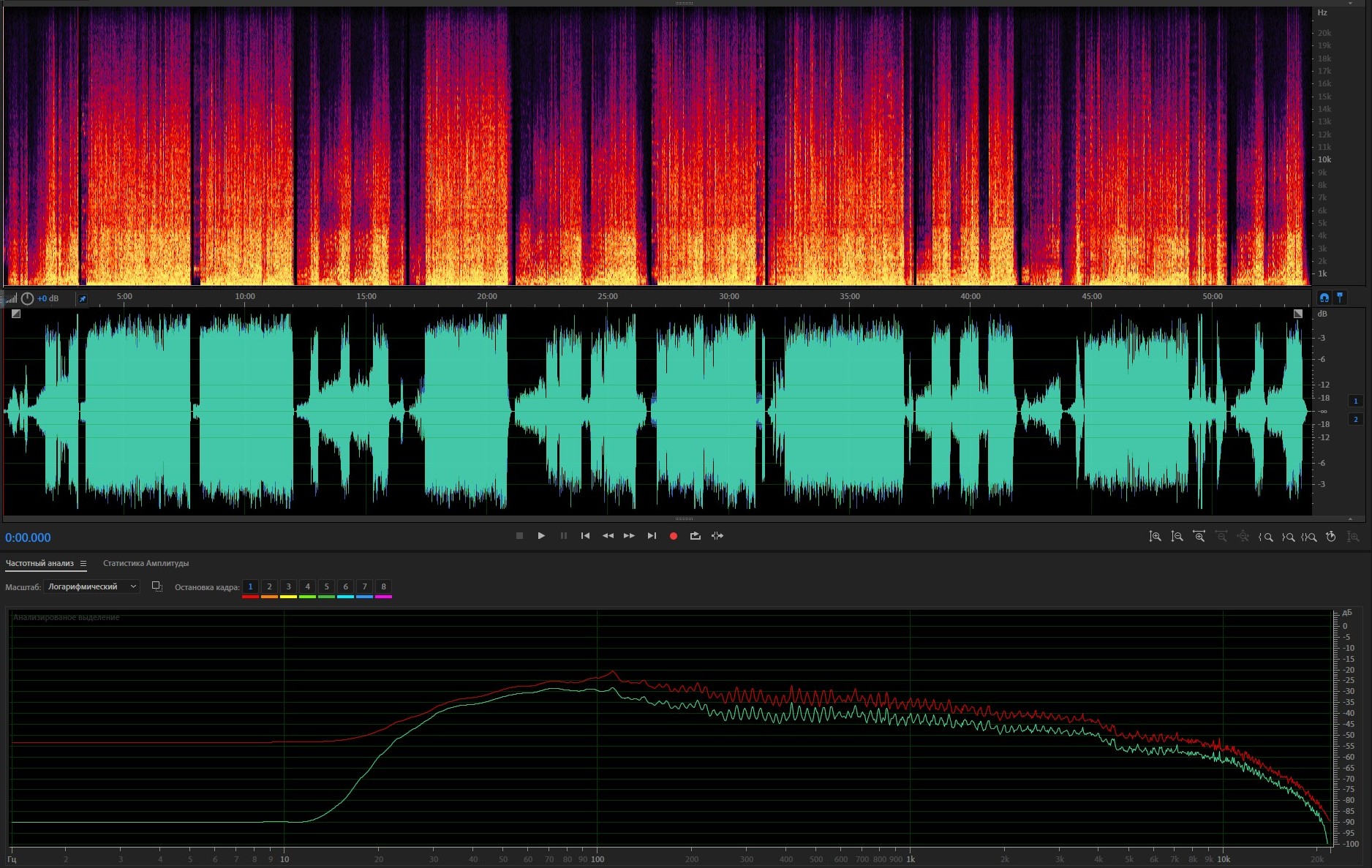
Task: Click the Rewind button
Action: (608, 536)
